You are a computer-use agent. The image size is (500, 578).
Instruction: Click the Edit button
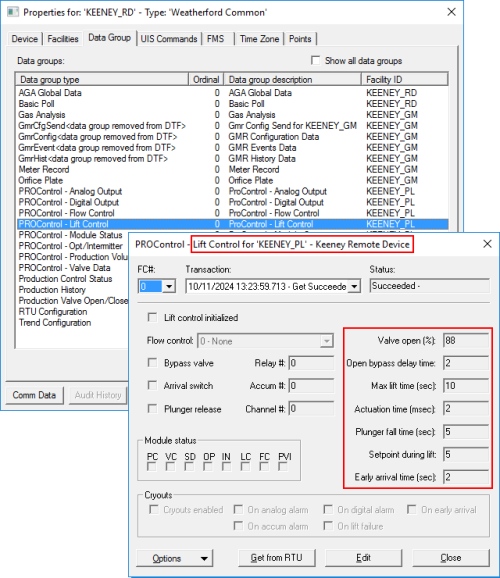coord(364,558)
